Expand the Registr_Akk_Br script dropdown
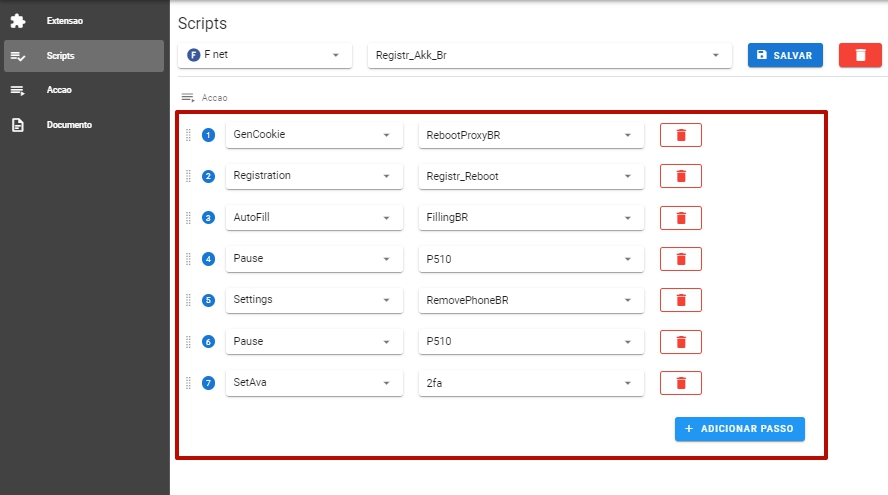Viewport: 888px width, 495px height. pyautogui.click(x=549, y=55)
